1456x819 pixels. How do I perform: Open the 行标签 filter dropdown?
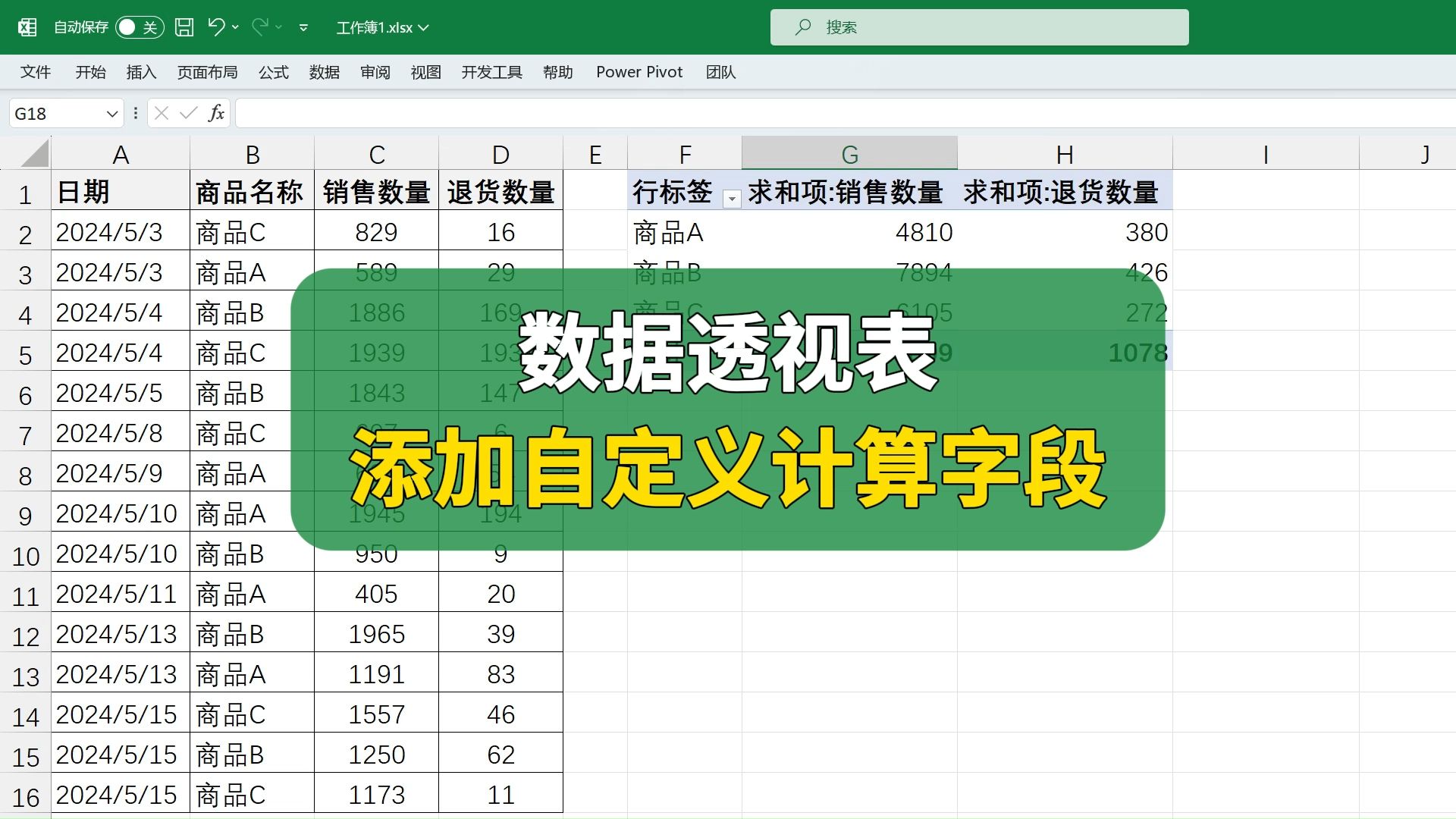click(x=732, y=199)
